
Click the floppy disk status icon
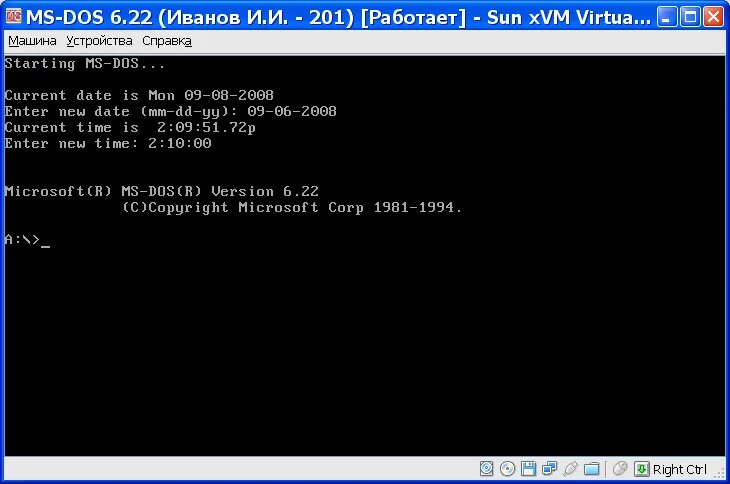point(528,469)
